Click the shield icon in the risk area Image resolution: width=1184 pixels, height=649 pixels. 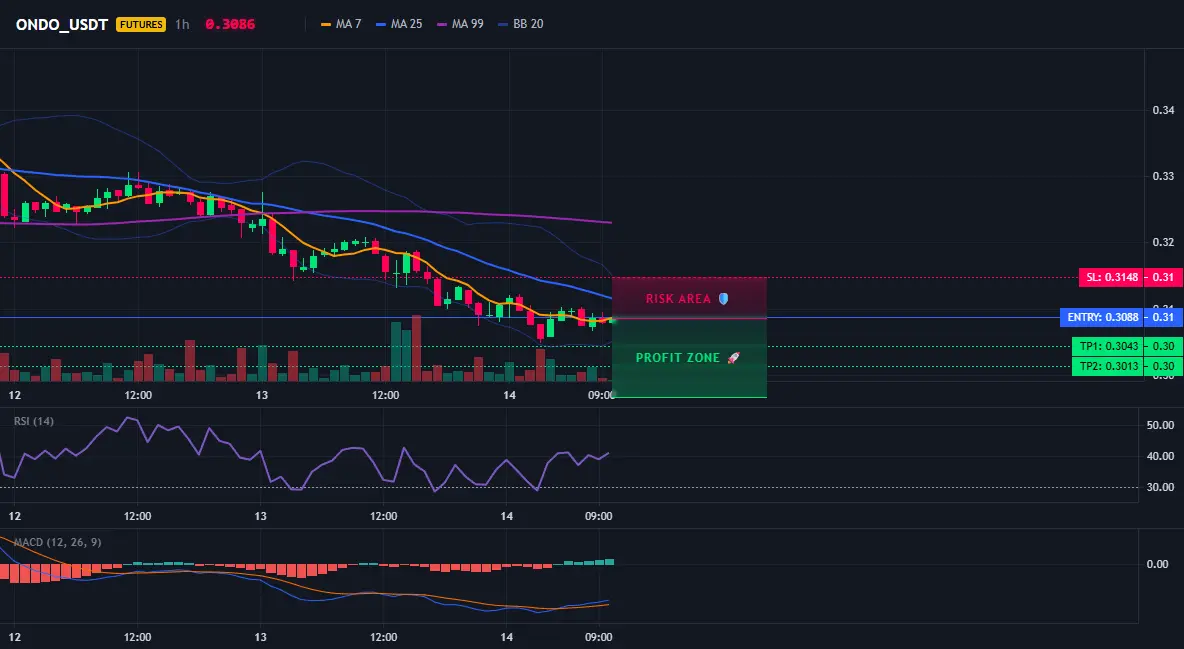[x=723, y=298]
